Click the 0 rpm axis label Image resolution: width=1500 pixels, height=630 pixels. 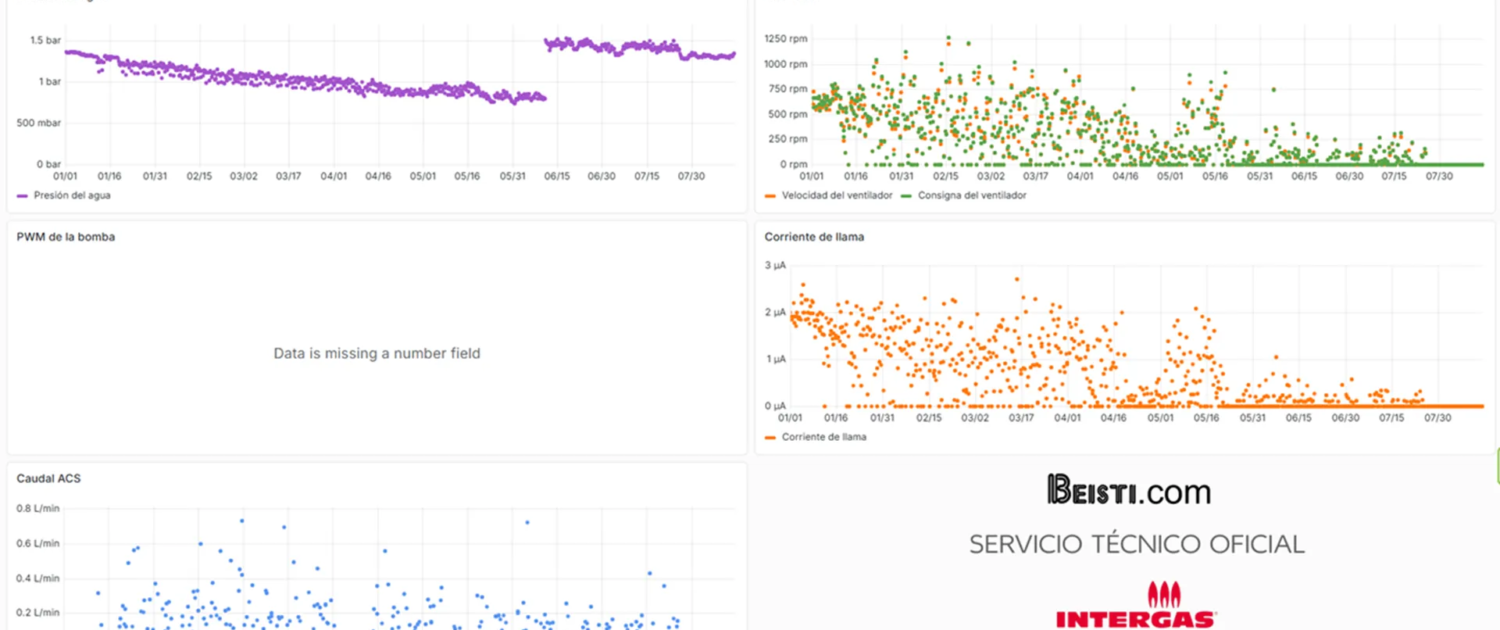coord(794,164)
